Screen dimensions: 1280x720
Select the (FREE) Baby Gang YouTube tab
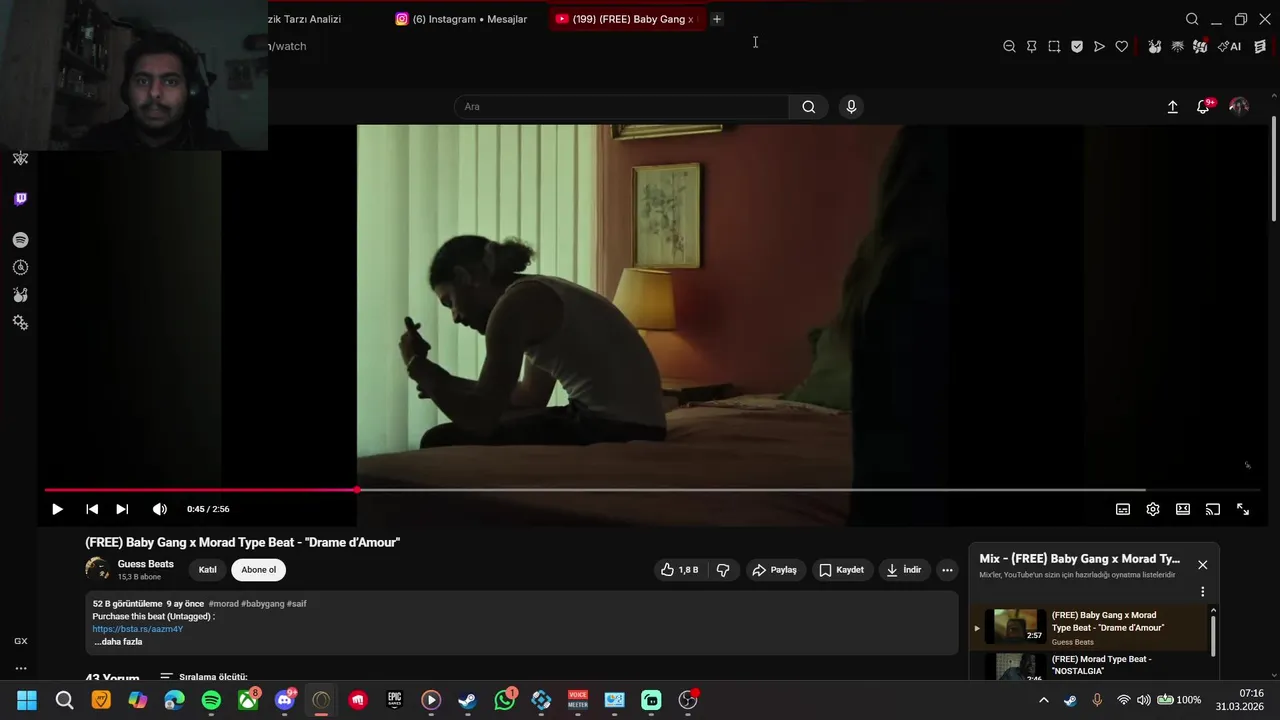click(625, 19)
